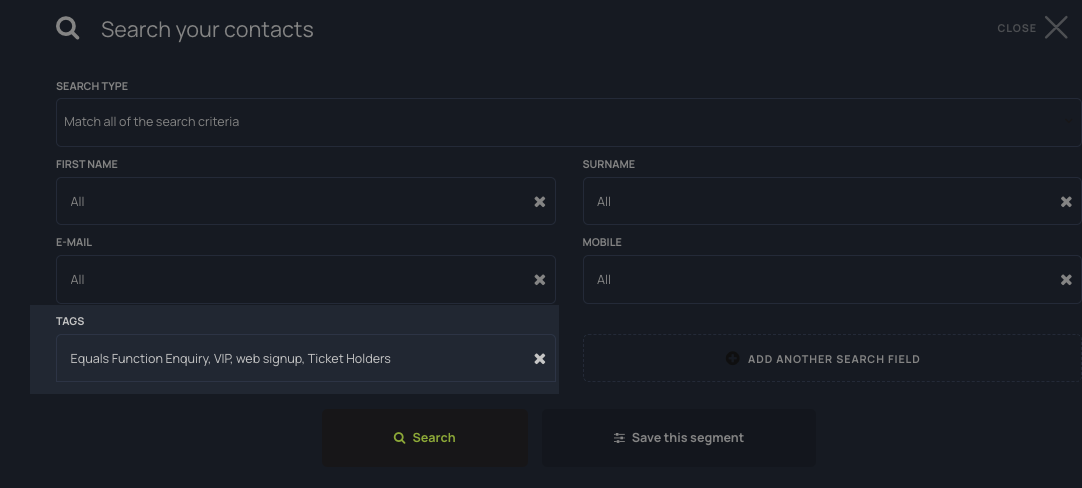Open the First Name filter field
Screen dimensions: 1082x488
coord(290,202)
